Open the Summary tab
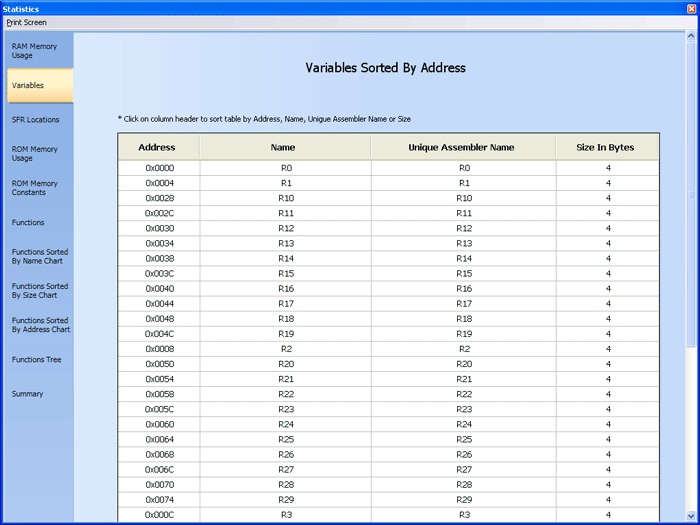 click(x=39, y=394)
